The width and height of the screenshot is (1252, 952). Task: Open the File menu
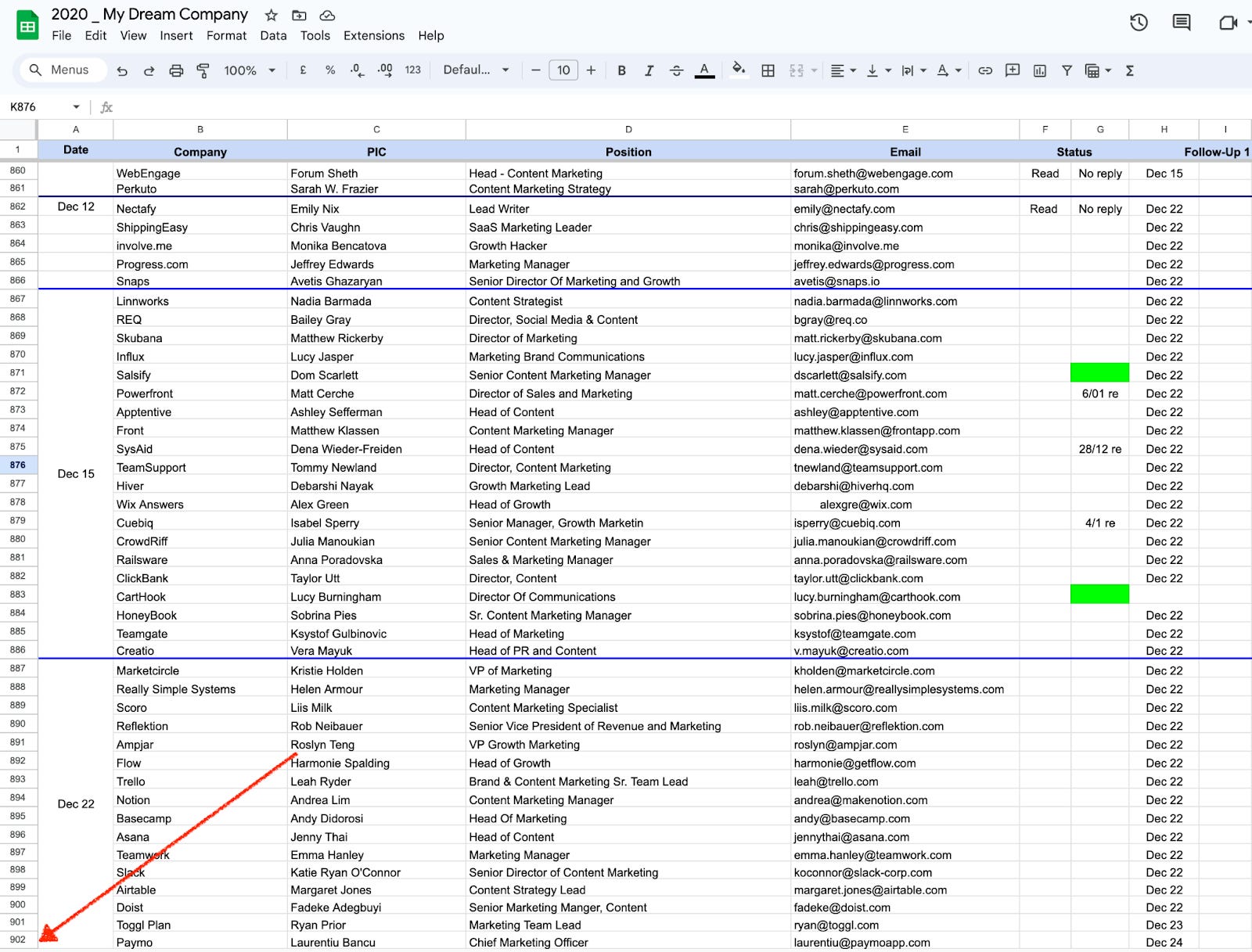(x=62, y=36)
